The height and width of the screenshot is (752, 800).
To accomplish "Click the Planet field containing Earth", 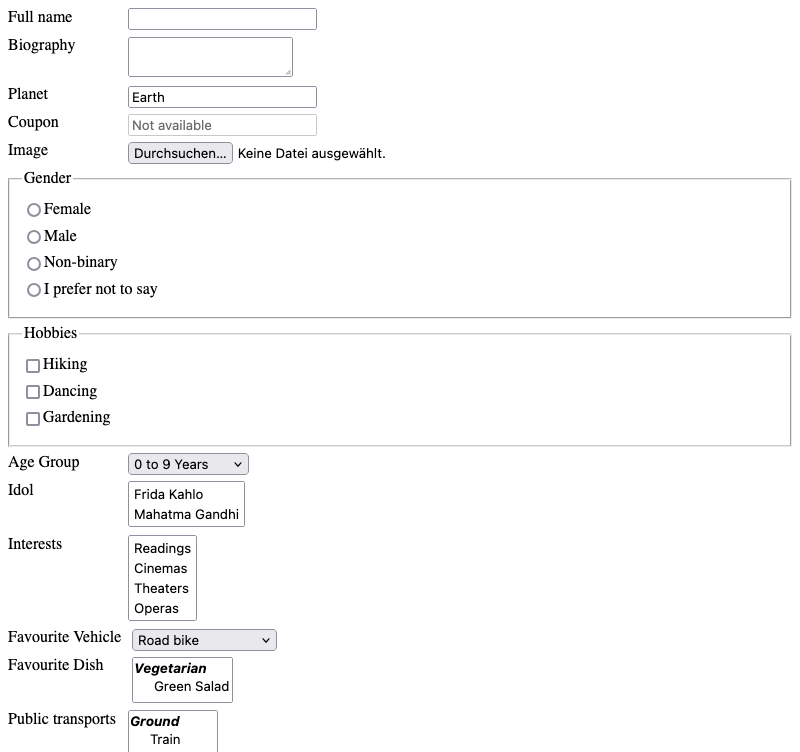I will click(222, 97).
